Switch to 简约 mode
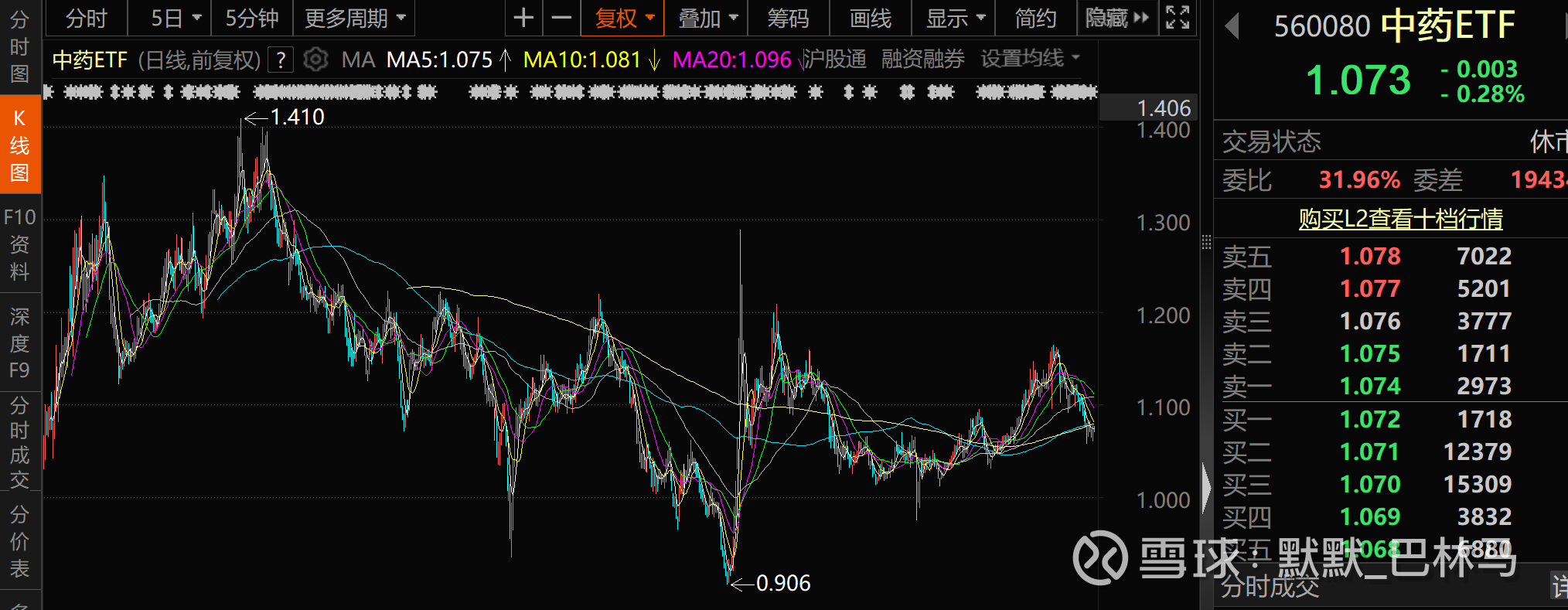The height and width of the screenshot is (610, 1568). tap(1035, 18)
